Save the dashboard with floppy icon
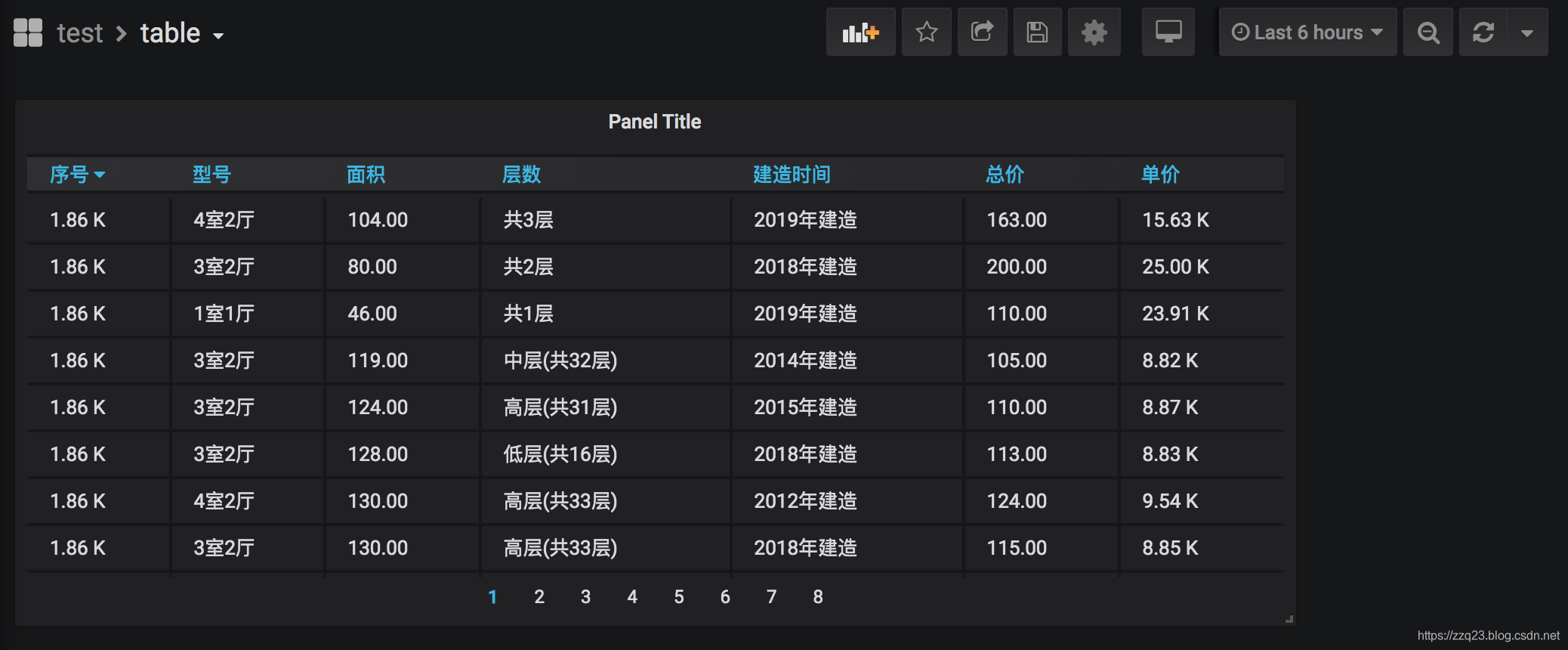This screenshot has width=1568, height=650. 1037,32
